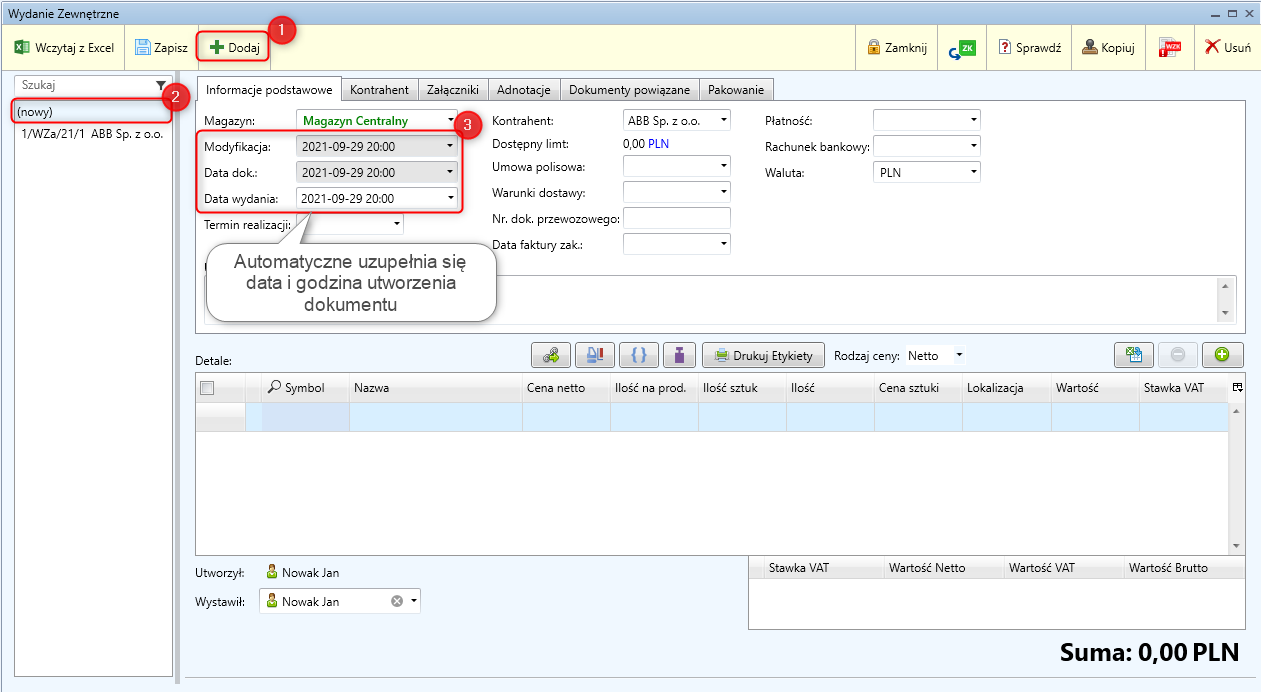Open the column chooser icon in the table header
Viewport: 1261px width, 692px height.
[1237, 387]
